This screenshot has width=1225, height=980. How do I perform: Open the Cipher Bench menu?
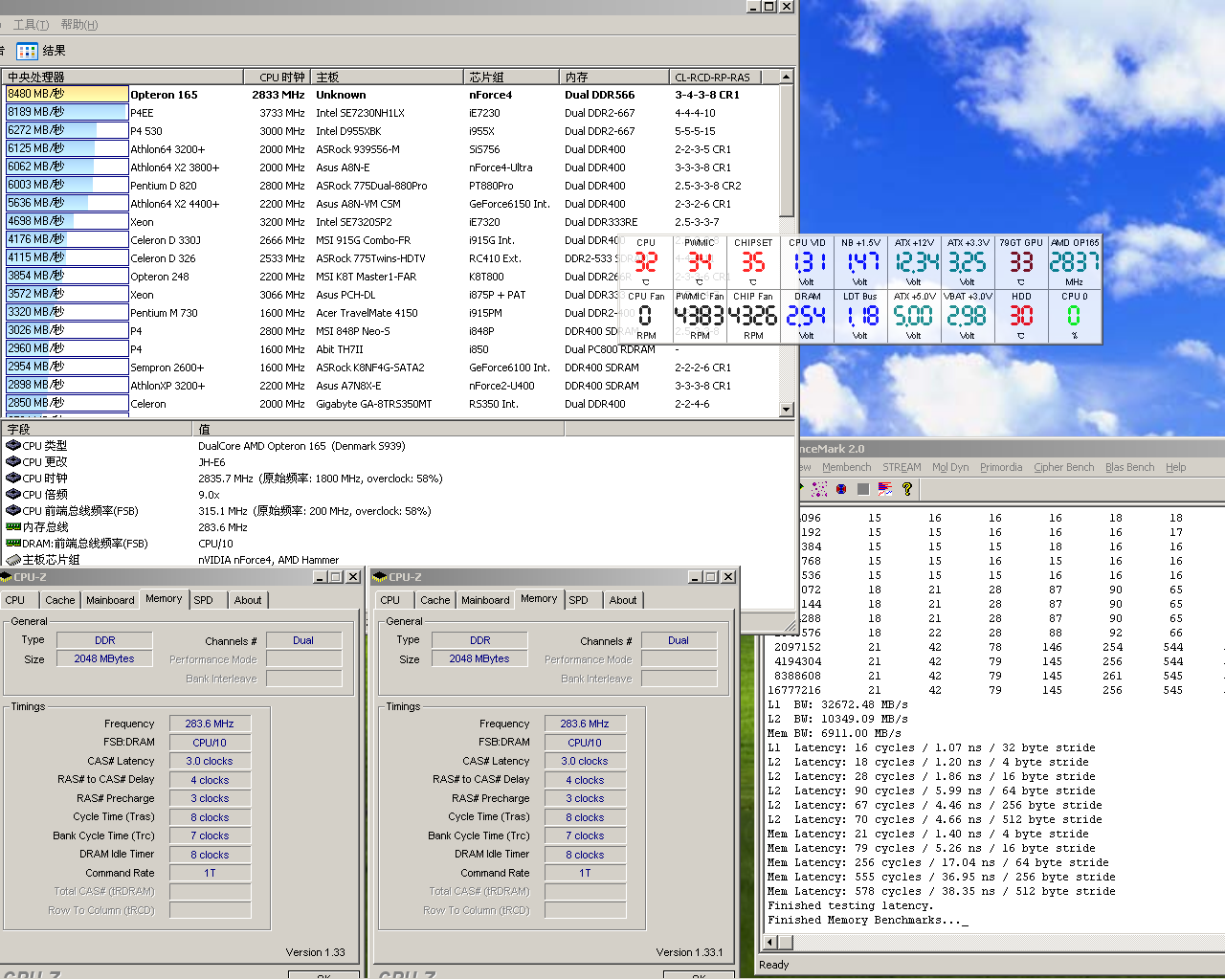pyautogui.click(x=1063, y=467)
